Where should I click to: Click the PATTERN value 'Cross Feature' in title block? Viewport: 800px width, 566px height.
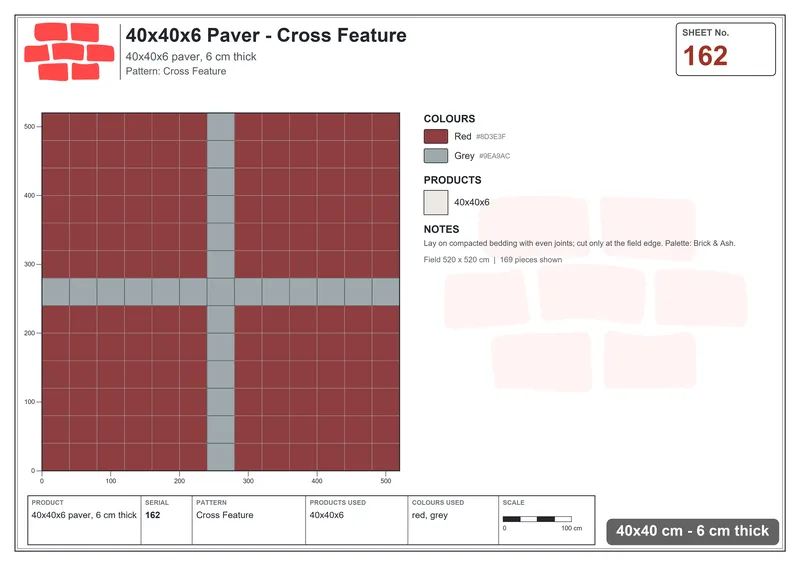(224, 515)
